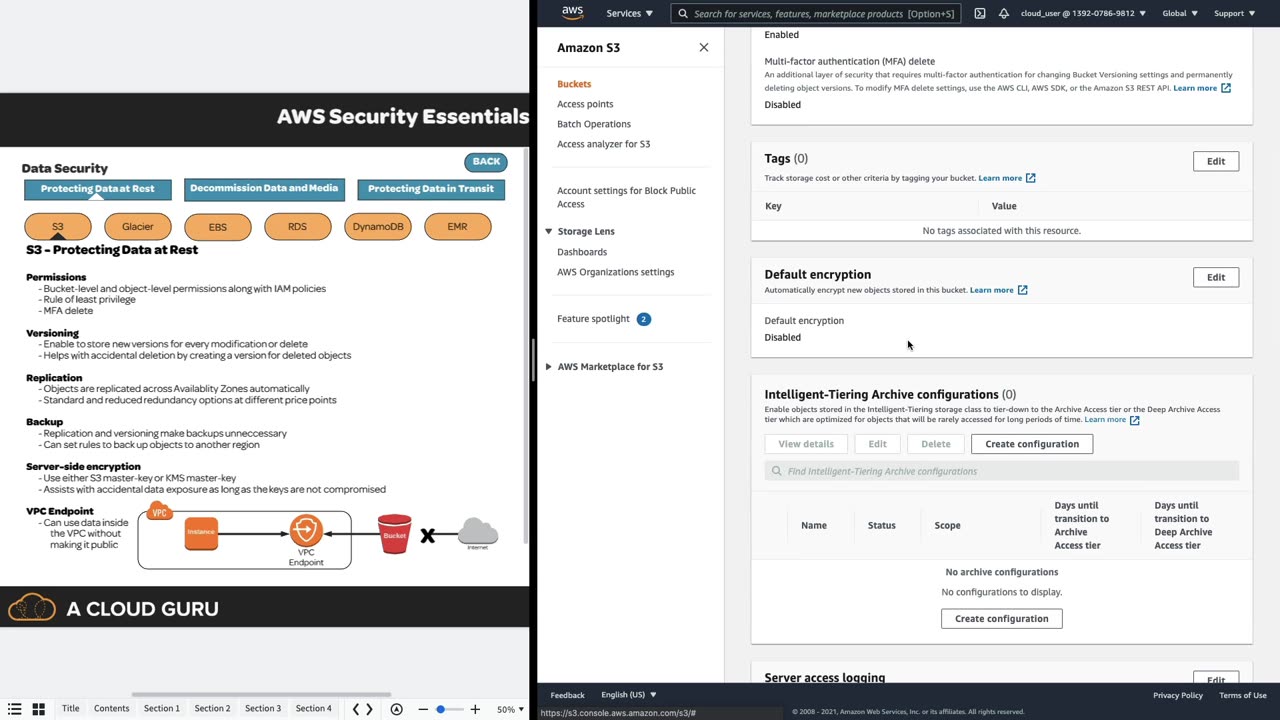
Task: Open the notifications bell
Action: click(1004, 13)
